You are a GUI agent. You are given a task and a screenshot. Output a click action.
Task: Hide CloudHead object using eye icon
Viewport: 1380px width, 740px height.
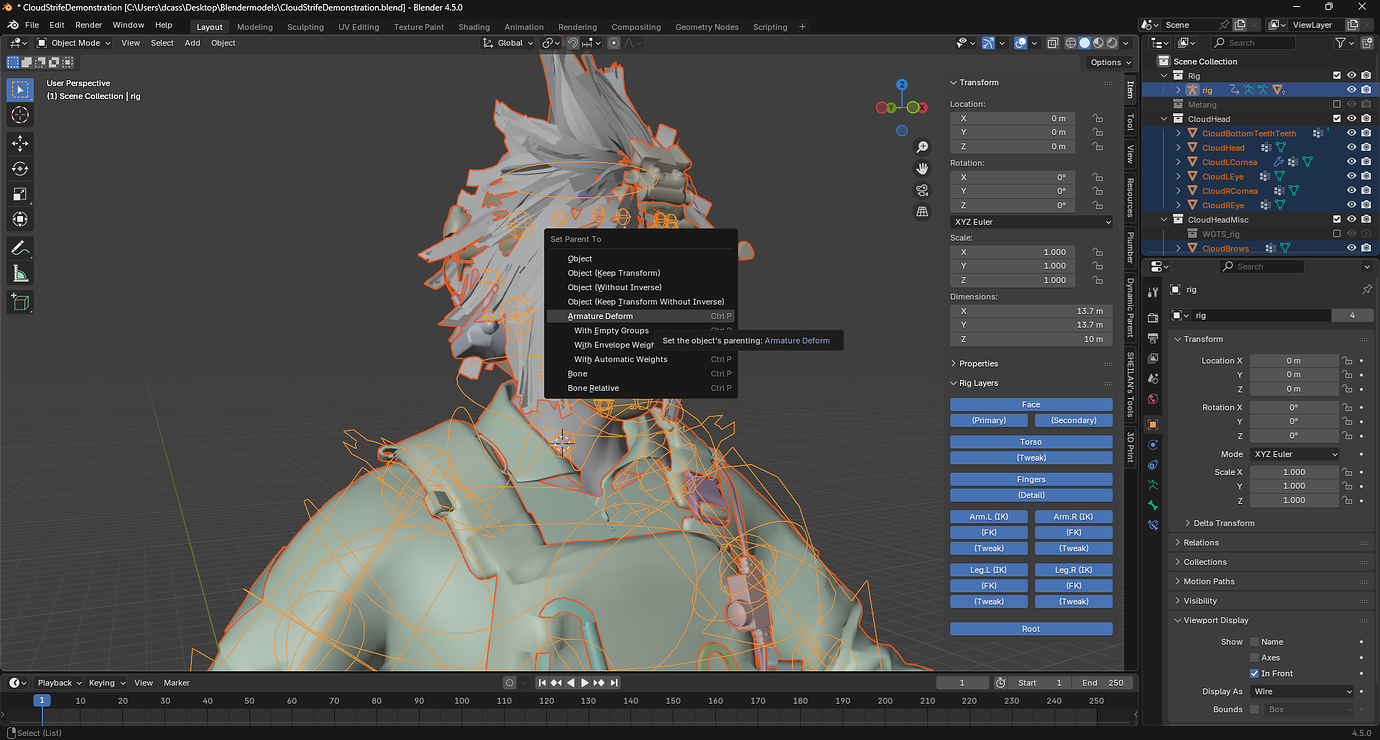coord(1351,148)
